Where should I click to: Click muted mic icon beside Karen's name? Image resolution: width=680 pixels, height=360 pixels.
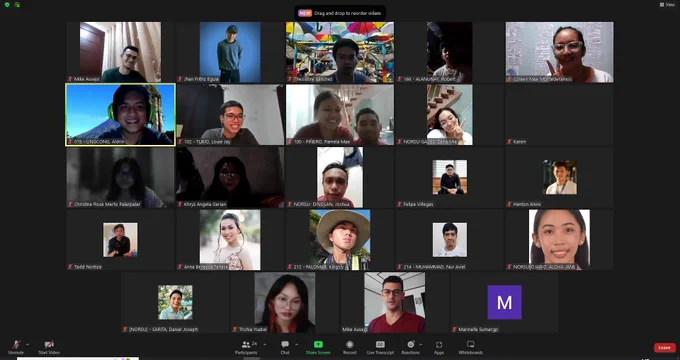[509, 142]
